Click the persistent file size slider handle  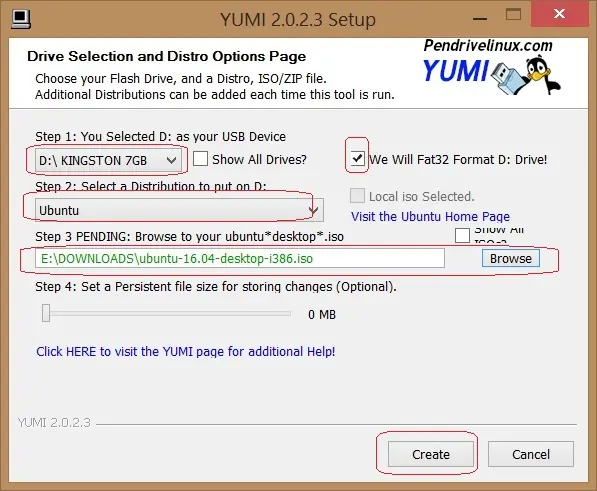(46, 313)
